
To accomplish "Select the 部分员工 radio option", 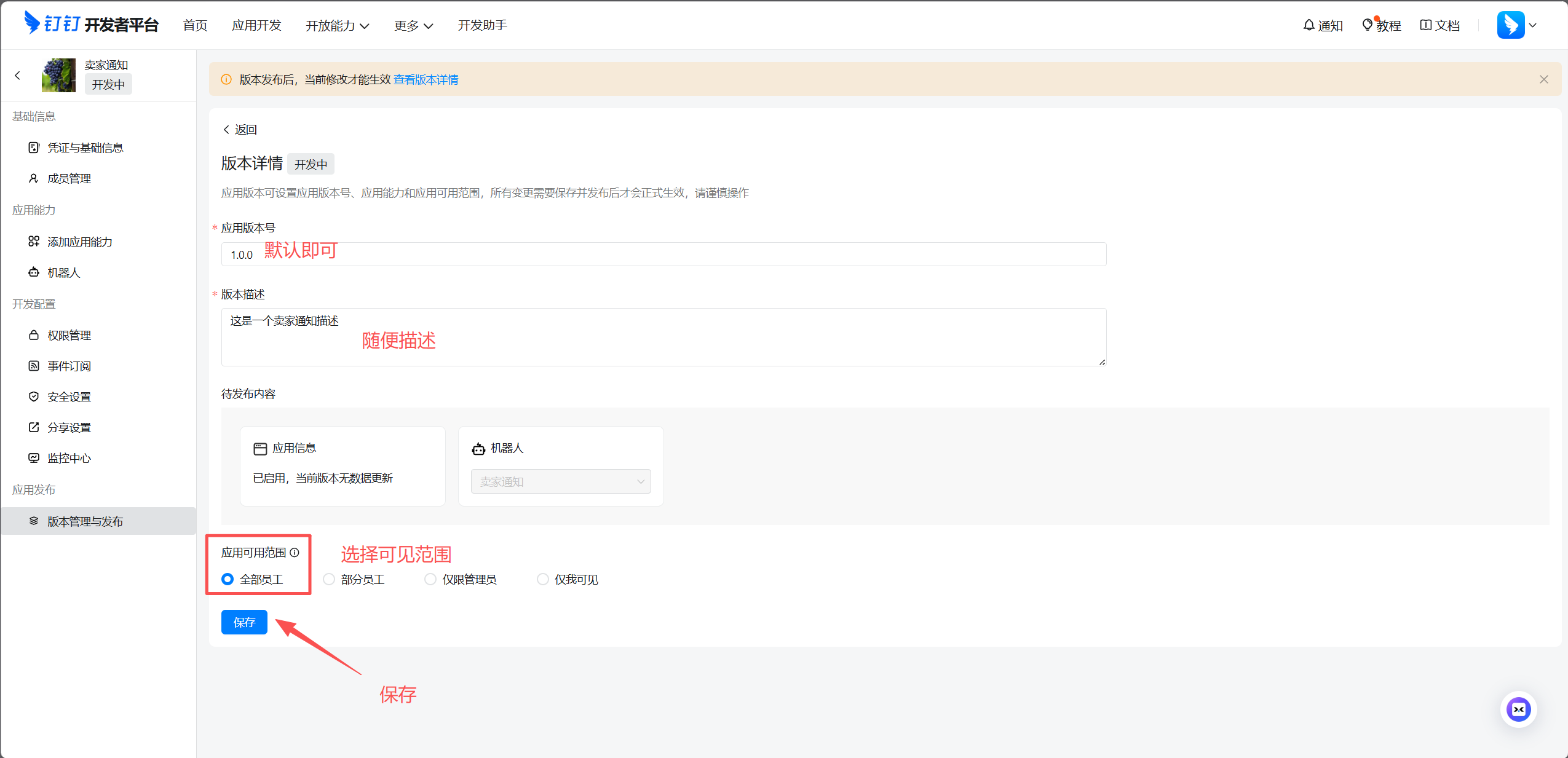I will pyautogui.click(x=329, y=579).
